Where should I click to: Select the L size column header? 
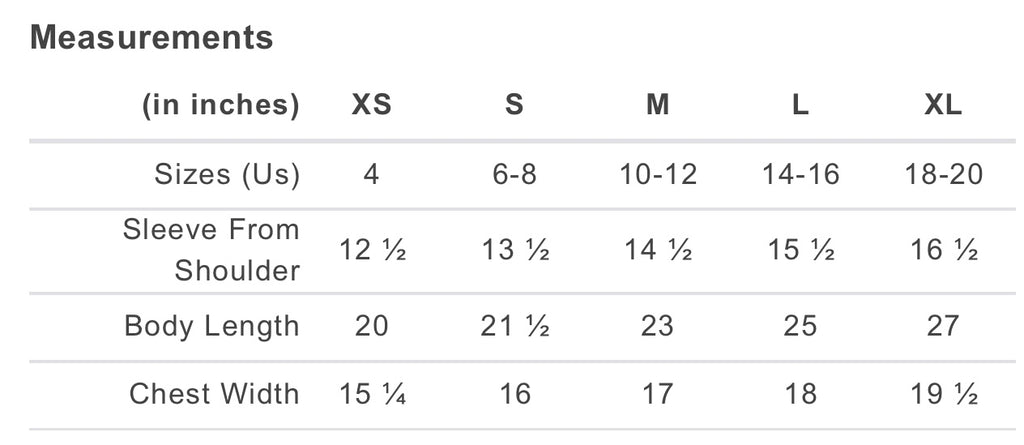pos(800,105)
